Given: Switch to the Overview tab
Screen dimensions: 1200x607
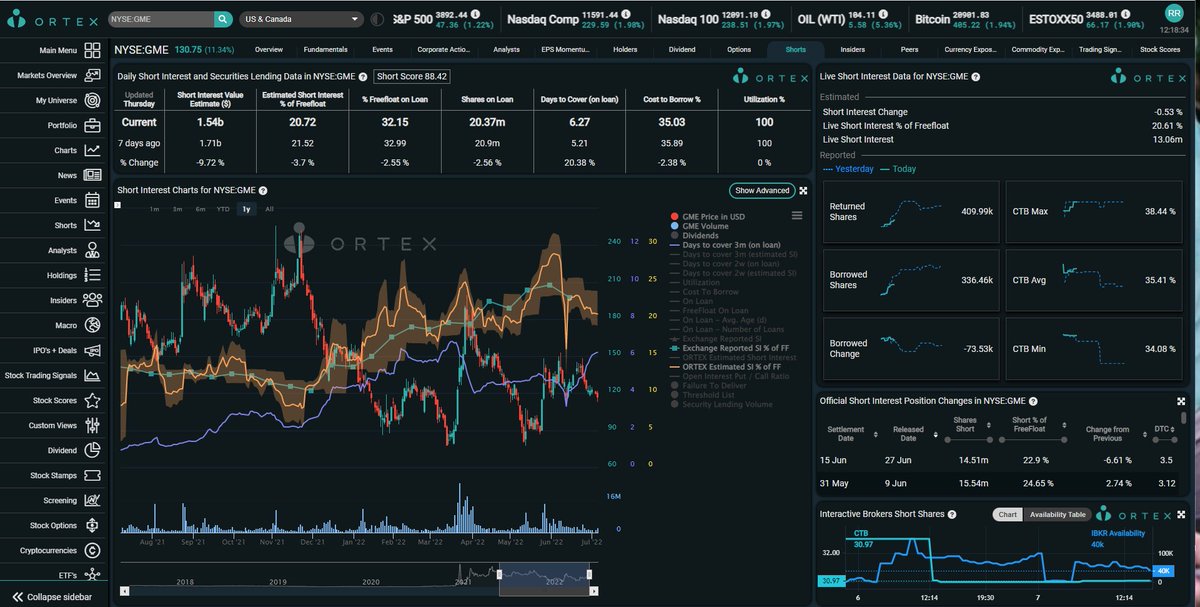Looking at the screenshot, I should [268, 49].
